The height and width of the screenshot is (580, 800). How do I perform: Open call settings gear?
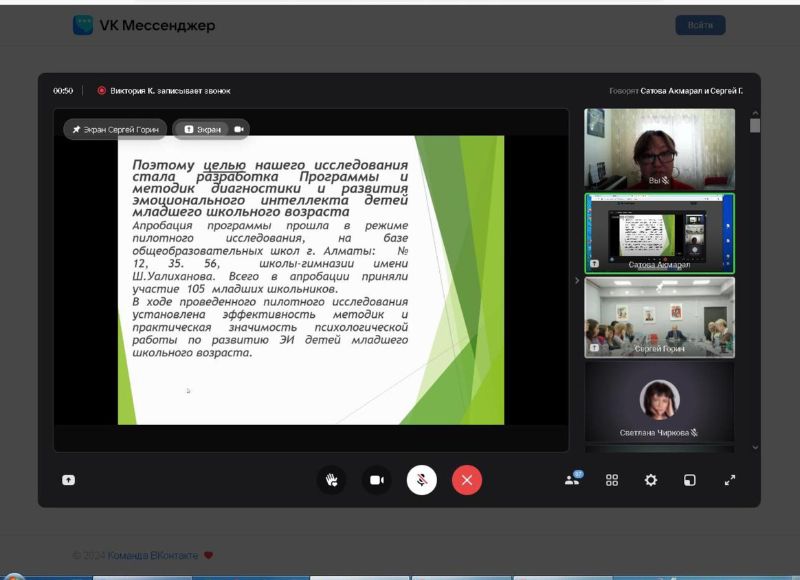pyautogui.click(x=651, y=480)
